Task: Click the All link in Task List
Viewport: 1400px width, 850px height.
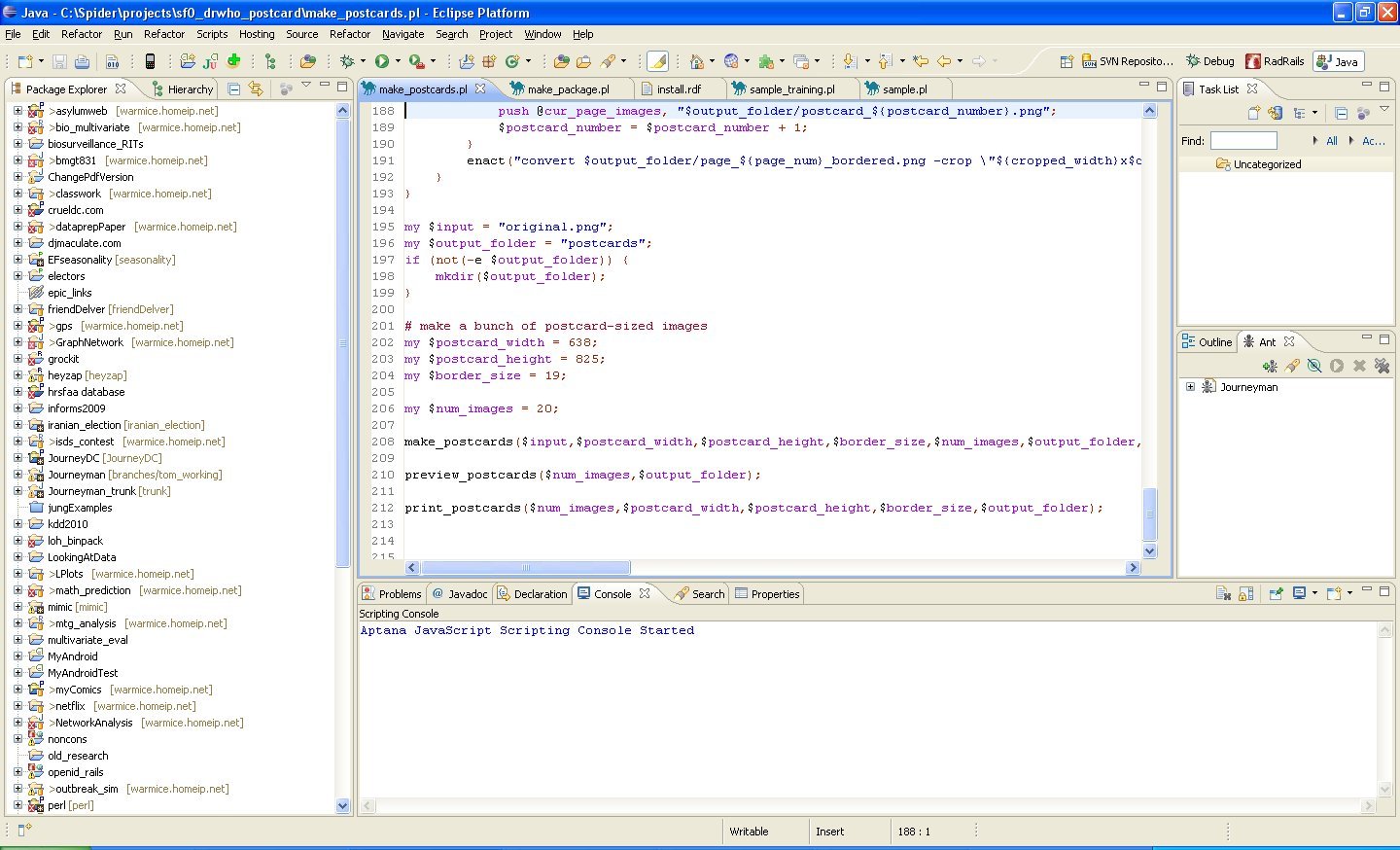Action: (x=1332, y=141)
